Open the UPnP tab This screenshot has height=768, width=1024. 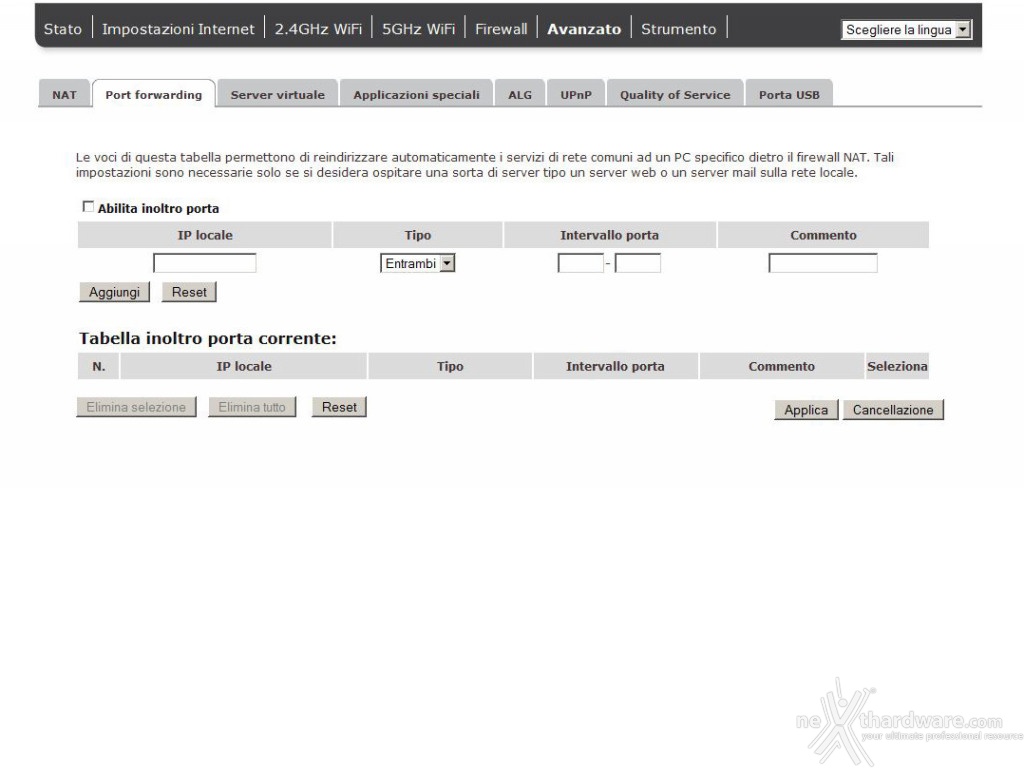pyautogui.click(x=576, y=95)
